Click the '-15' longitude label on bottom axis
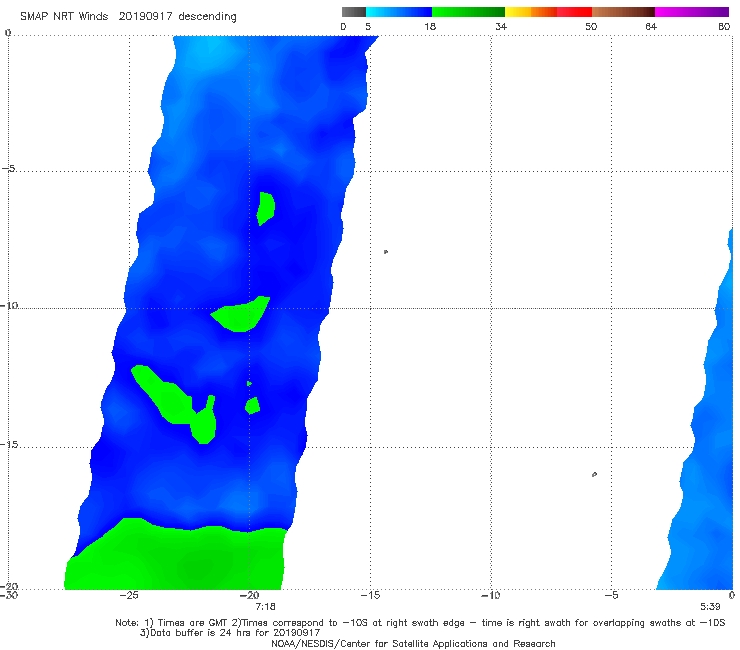The height and width of the screenshot is (650, 740). click(x=370, y=595)
